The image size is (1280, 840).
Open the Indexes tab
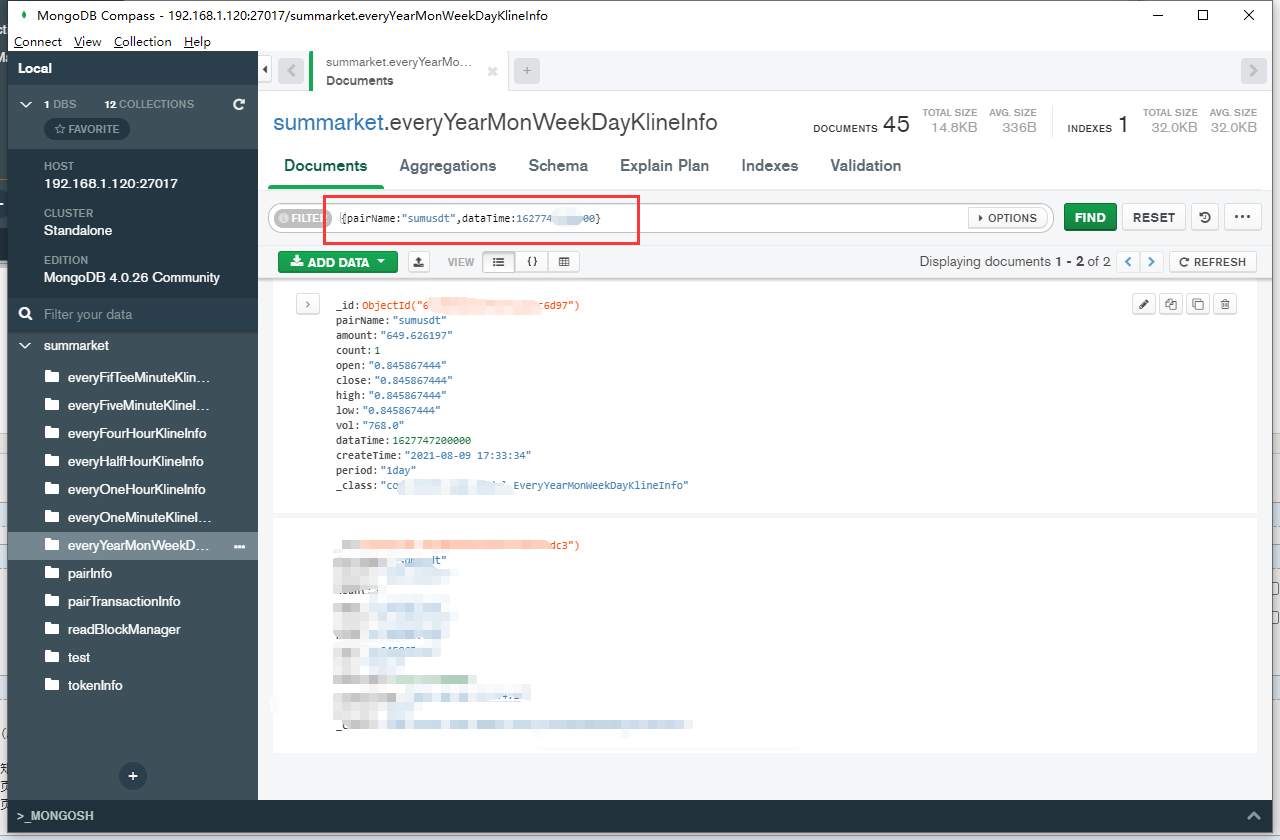[770, 166]
